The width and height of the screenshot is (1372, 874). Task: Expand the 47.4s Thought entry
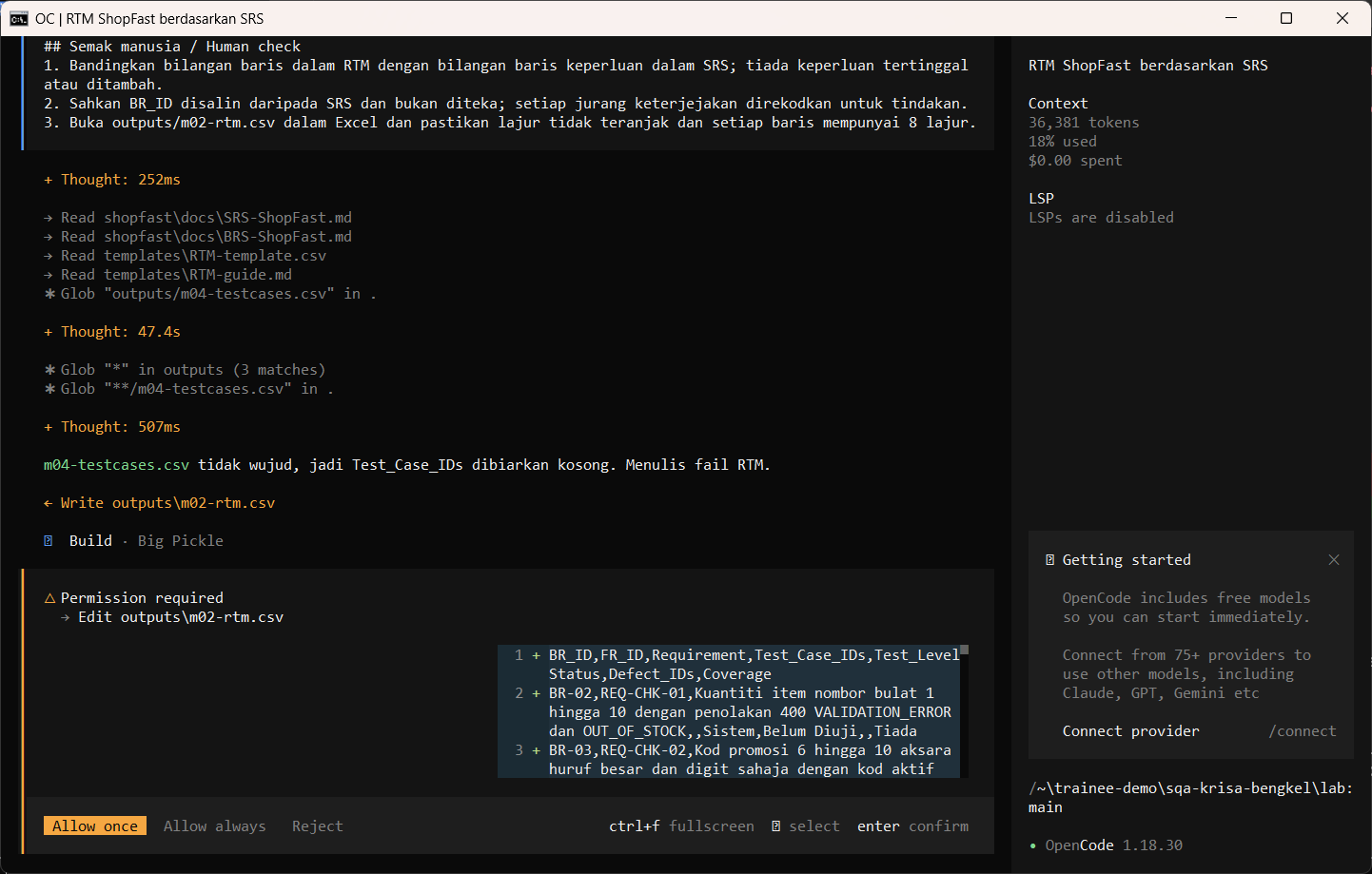coord(112,331)
